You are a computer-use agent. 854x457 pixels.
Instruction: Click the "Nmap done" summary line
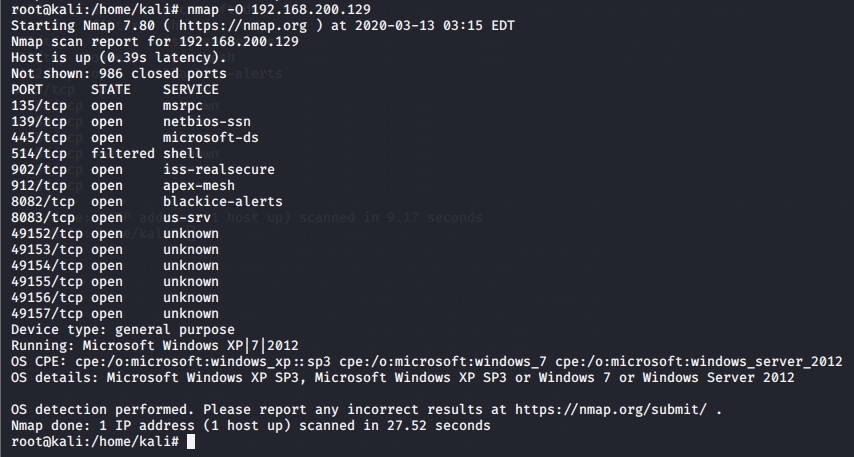(x=251, y=425)
